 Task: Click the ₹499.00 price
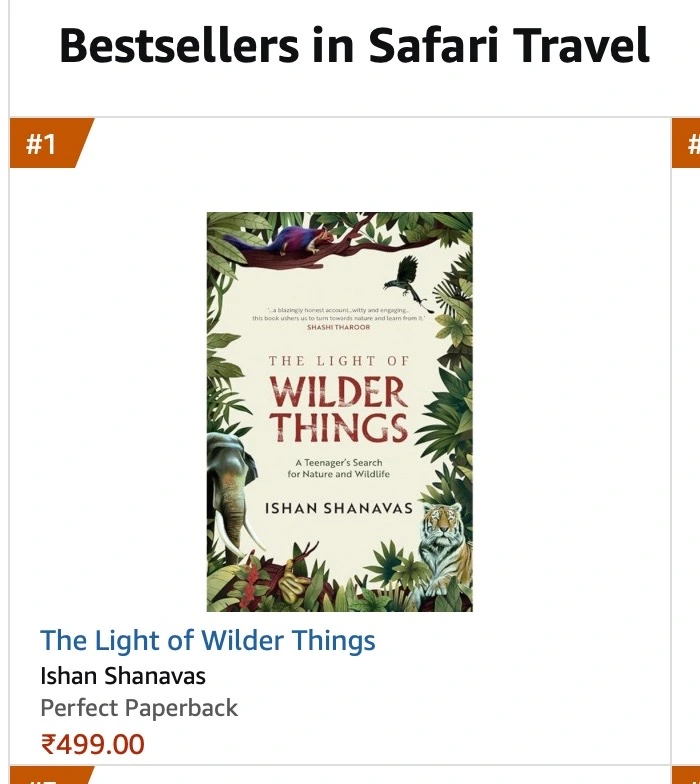pyautogui.click(x=92, y=744)
